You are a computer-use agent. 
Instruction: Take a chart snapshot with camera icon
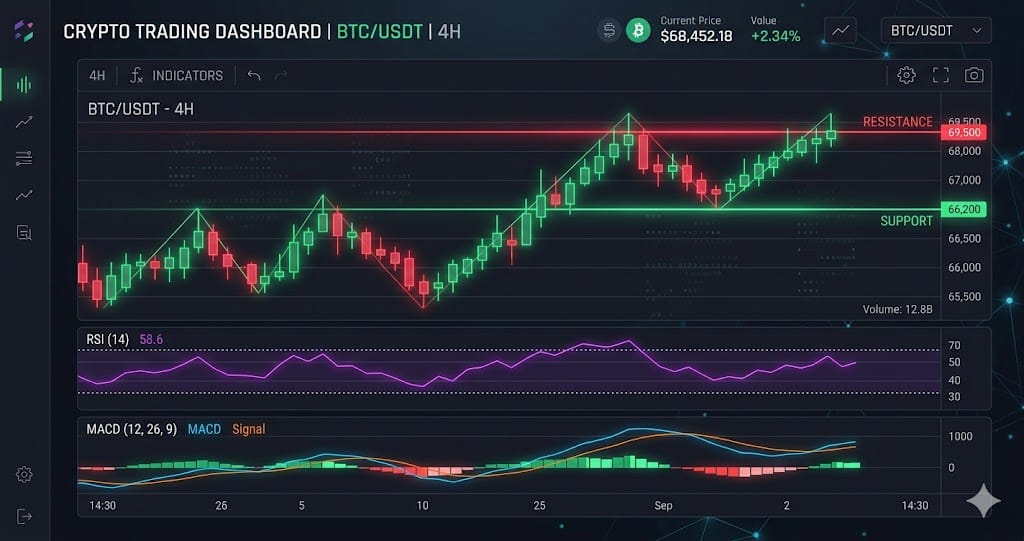(x=974, y=75)
